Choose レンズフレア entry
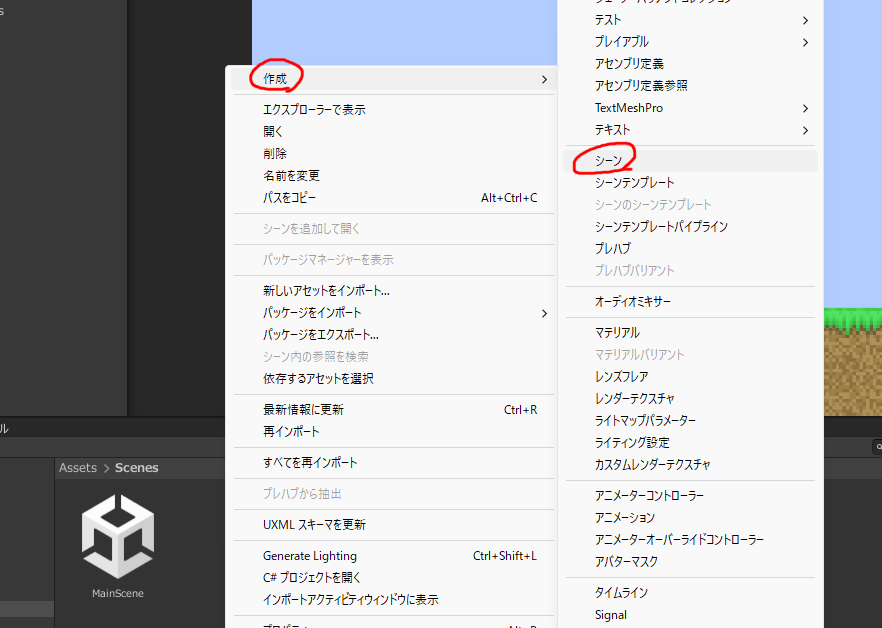 690,376
